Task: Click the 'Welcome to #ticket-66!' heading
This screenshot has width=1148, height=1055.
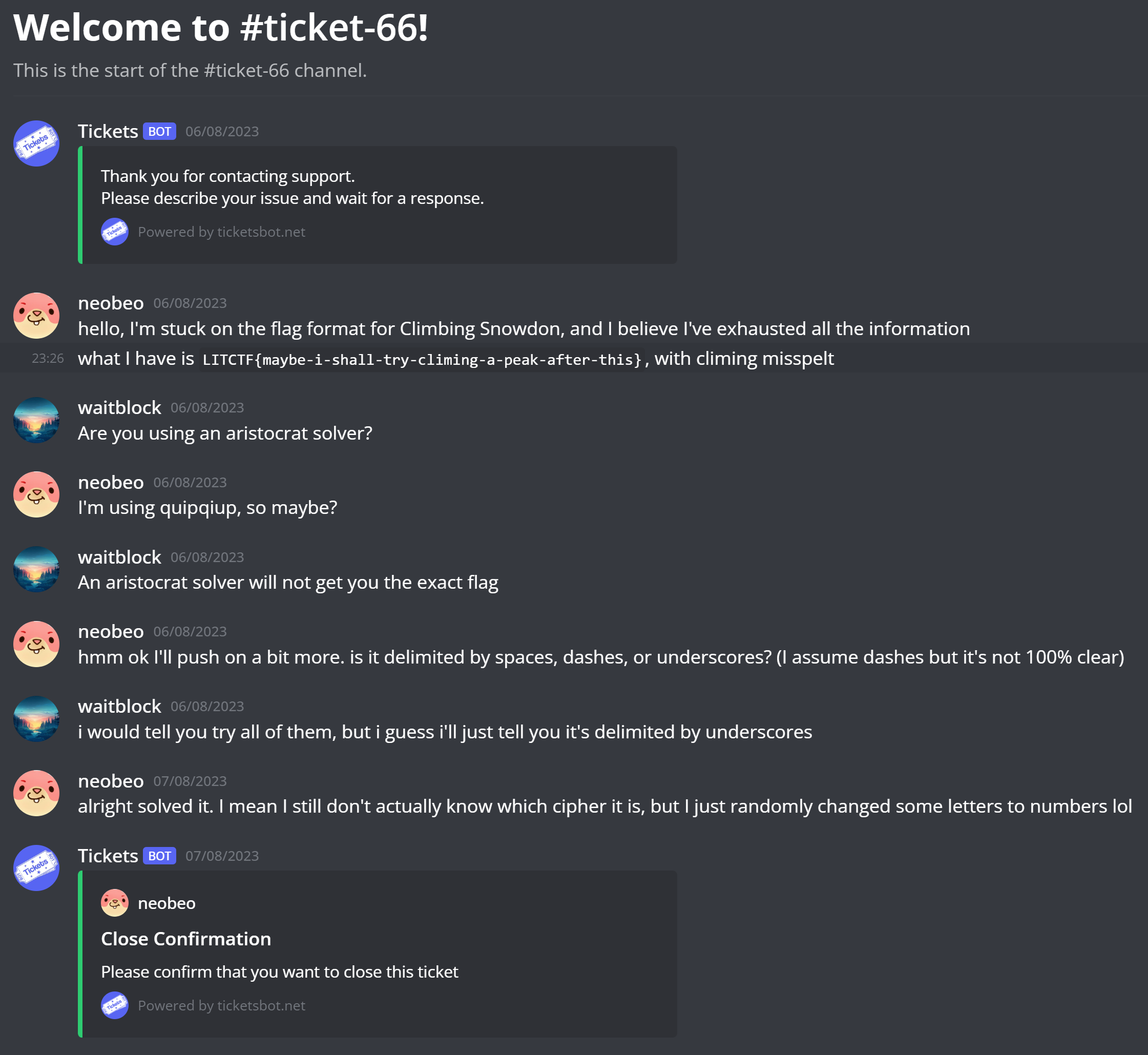Action: (220, 27)
